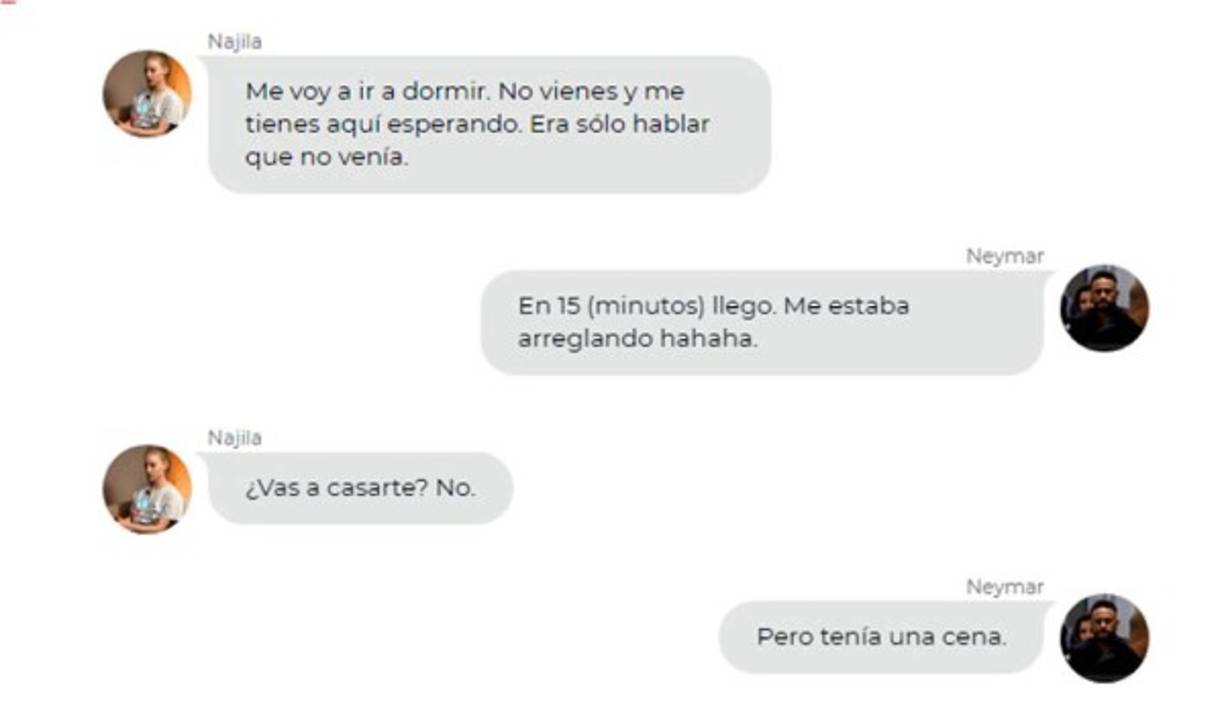Viewport: 1224px width, 714px height.
Task: Choose the '¿Vas a casarte?' message bubble
Action: pos(360,488)
